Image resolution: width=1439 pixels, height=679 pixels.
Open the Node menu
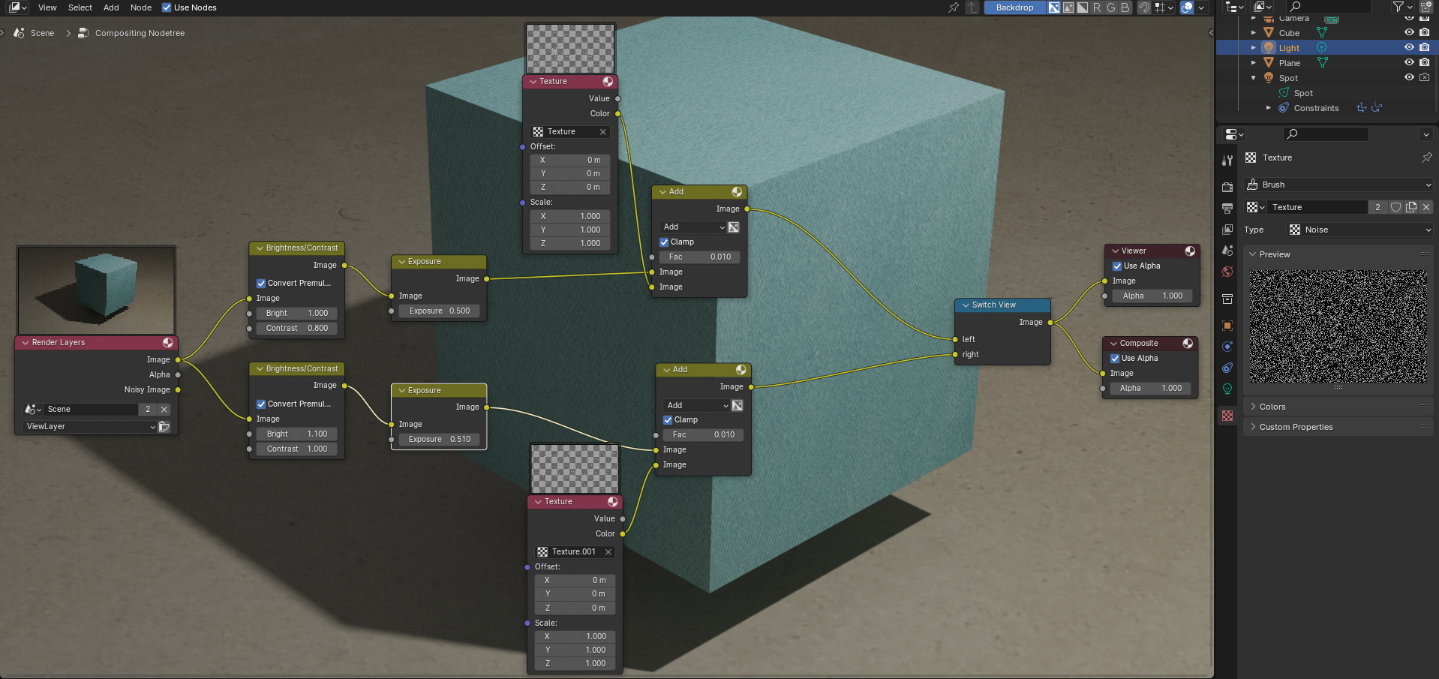pyautogui.click(x=141, y=8)
